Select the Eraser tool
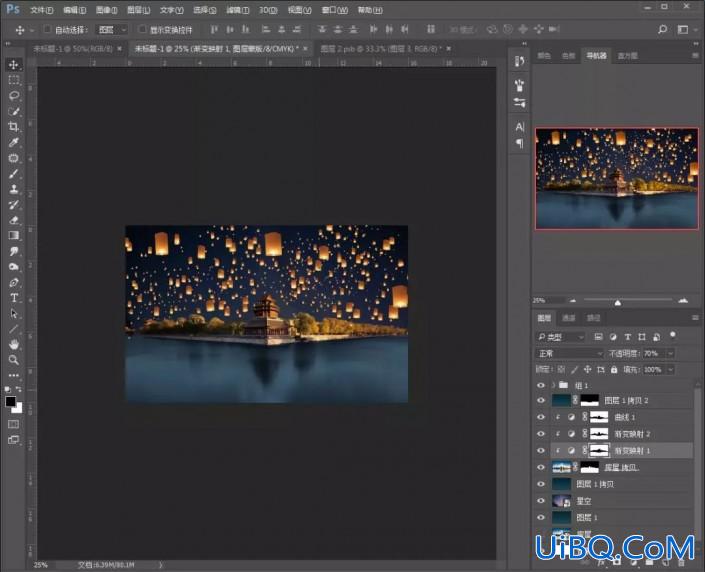The height and width of the screenshot is (572, 705). (x=13, y=220)
